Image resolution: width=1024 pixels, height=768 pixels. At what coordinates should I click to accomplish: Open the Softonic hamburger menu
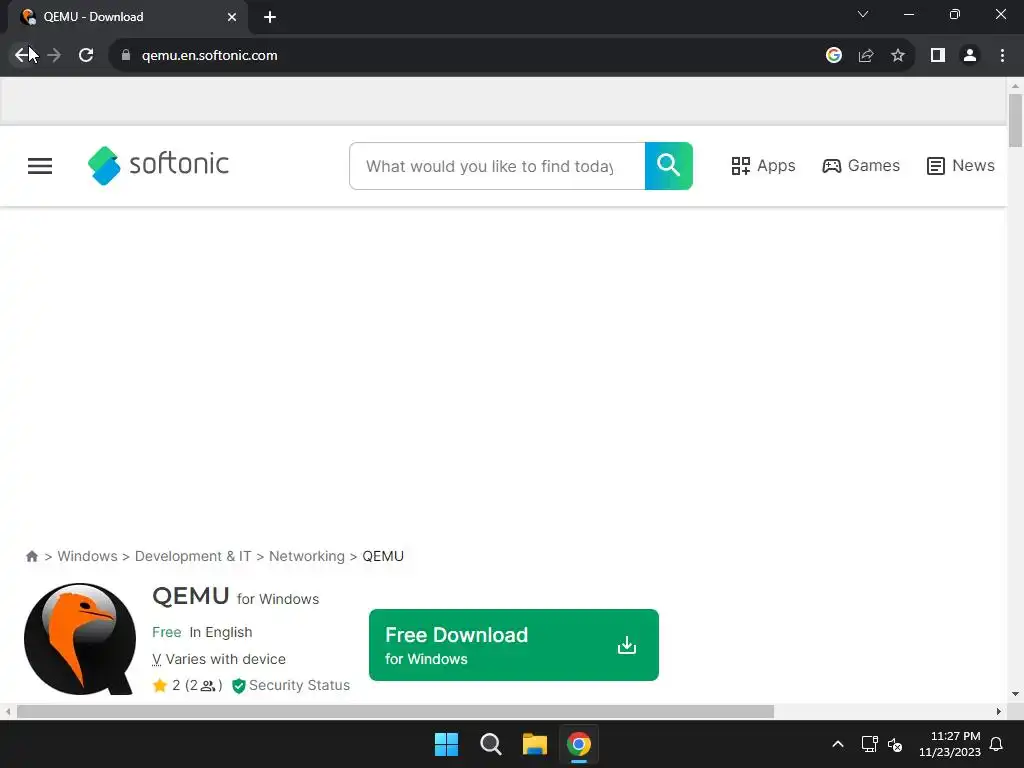pos(40,166)
